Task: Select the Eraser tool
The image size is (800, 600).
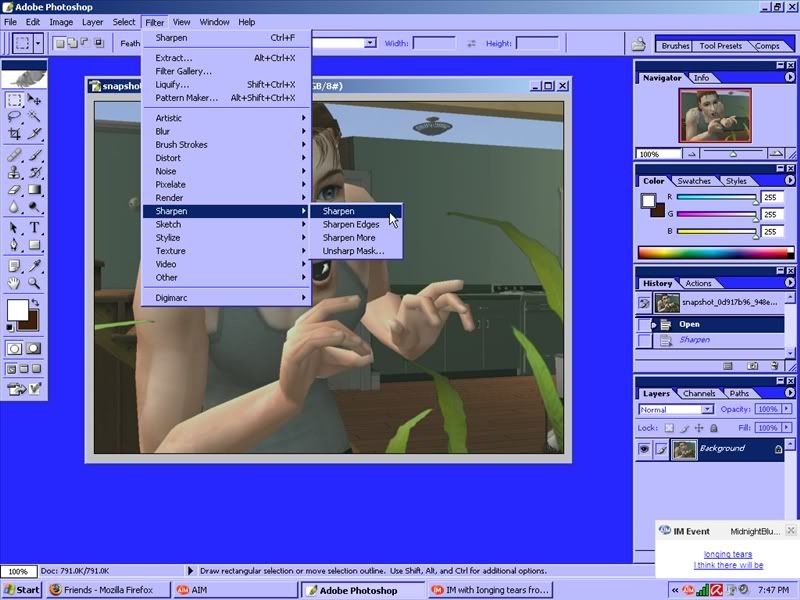Action: (14, 189)
